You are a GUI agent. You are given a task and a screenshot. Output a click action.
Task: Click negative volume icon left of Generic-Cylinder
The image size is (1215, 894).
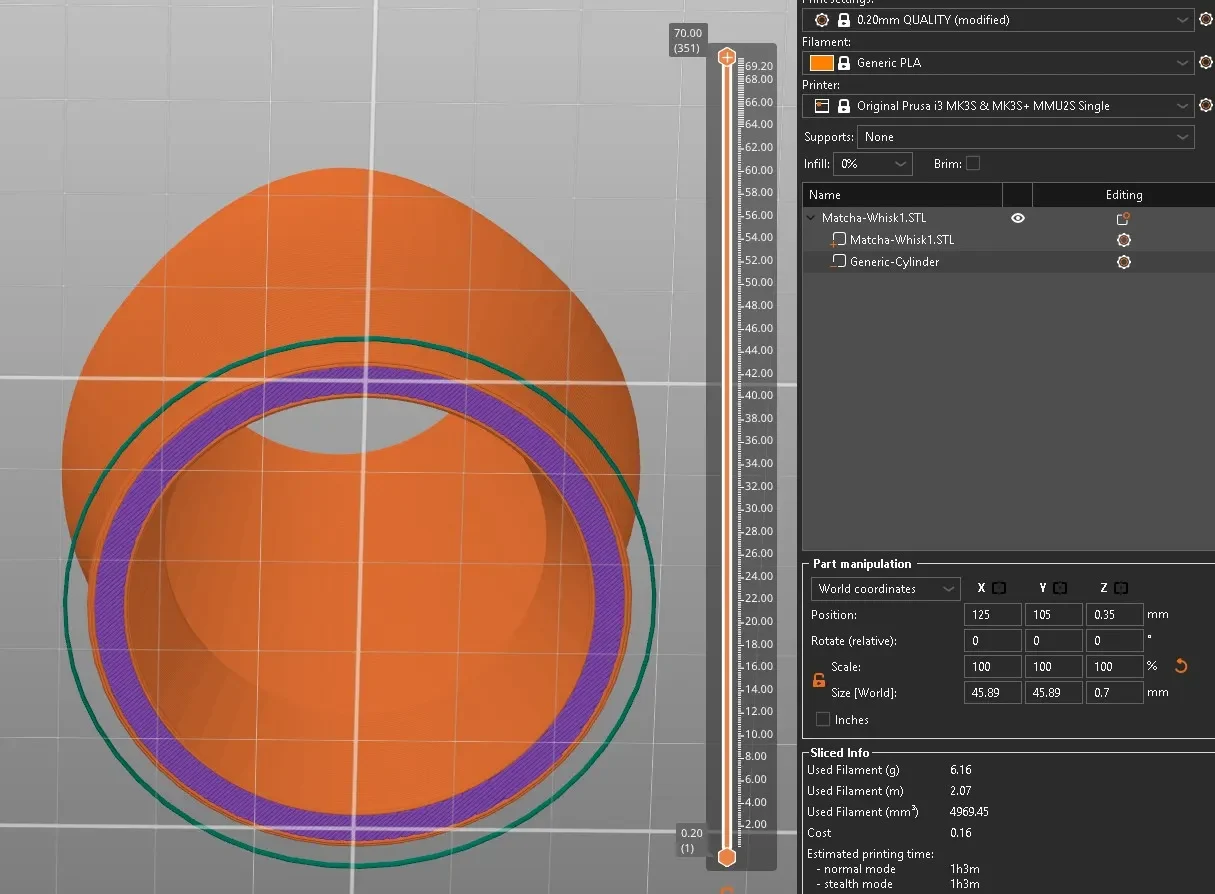click(838, 262)
